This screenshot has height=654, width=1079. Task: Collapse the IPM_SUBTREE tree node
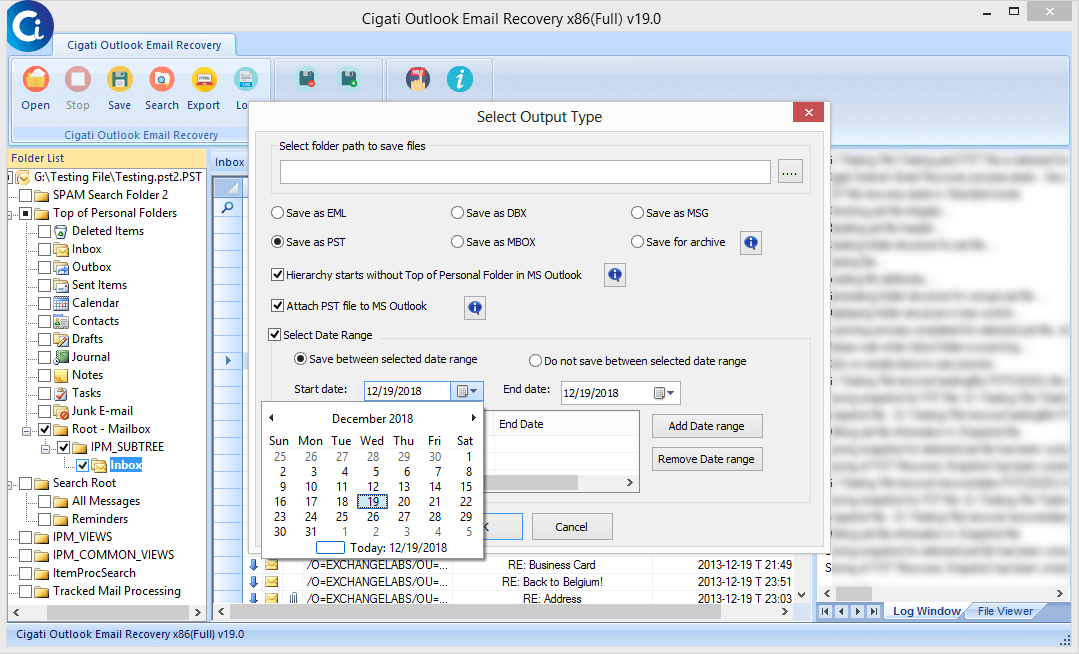[x=45, y=449]
